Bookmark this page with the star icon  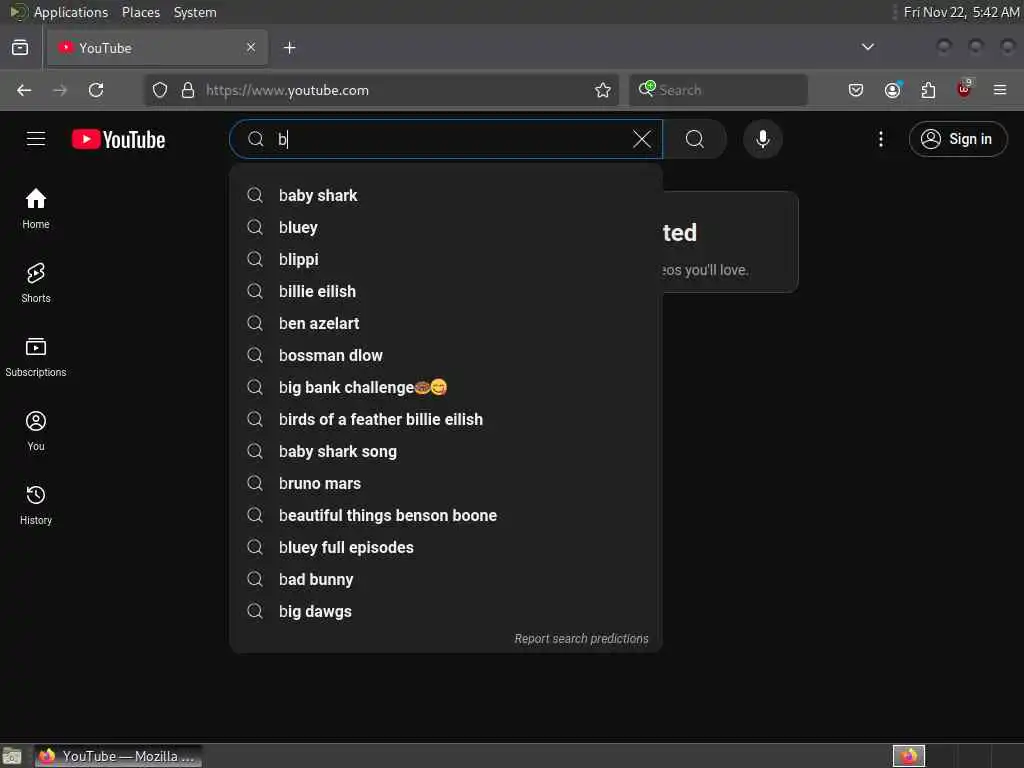(x=603, y=90)
